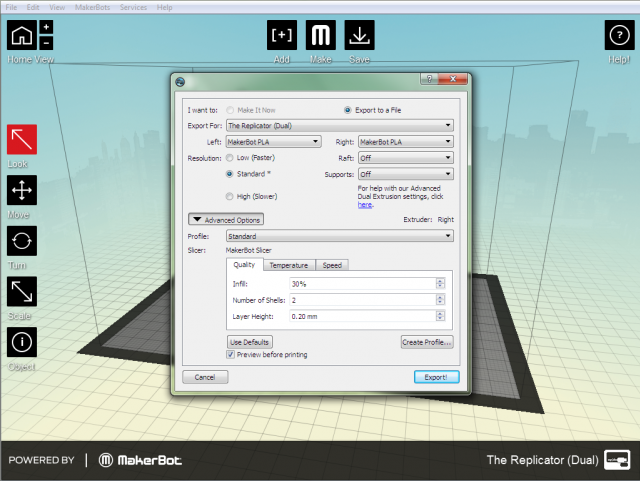The image size is (640, 481).
Task: Open the Help question mark icon
Action: coord(619,35)
